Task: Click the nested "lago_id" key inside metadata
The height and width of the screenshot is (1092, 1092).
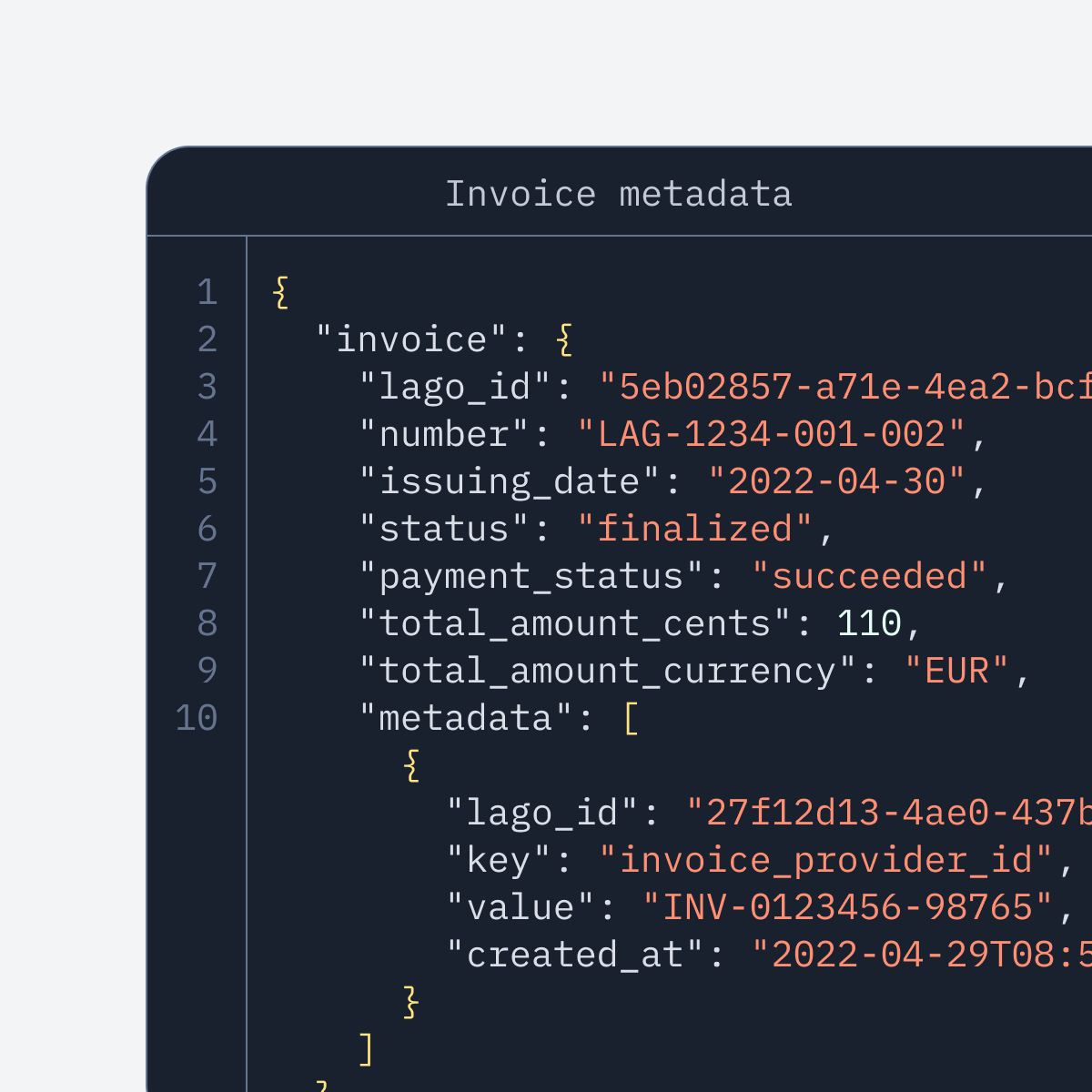Action: pos(542,813)
